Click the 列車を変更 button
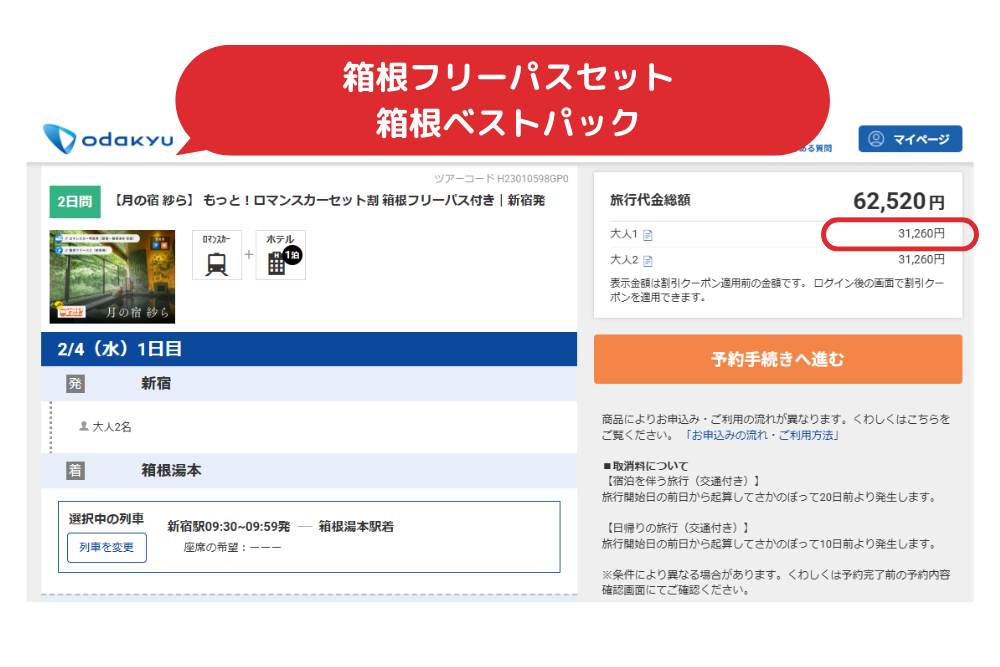The image size is (1000, 667). pos(107,547)
